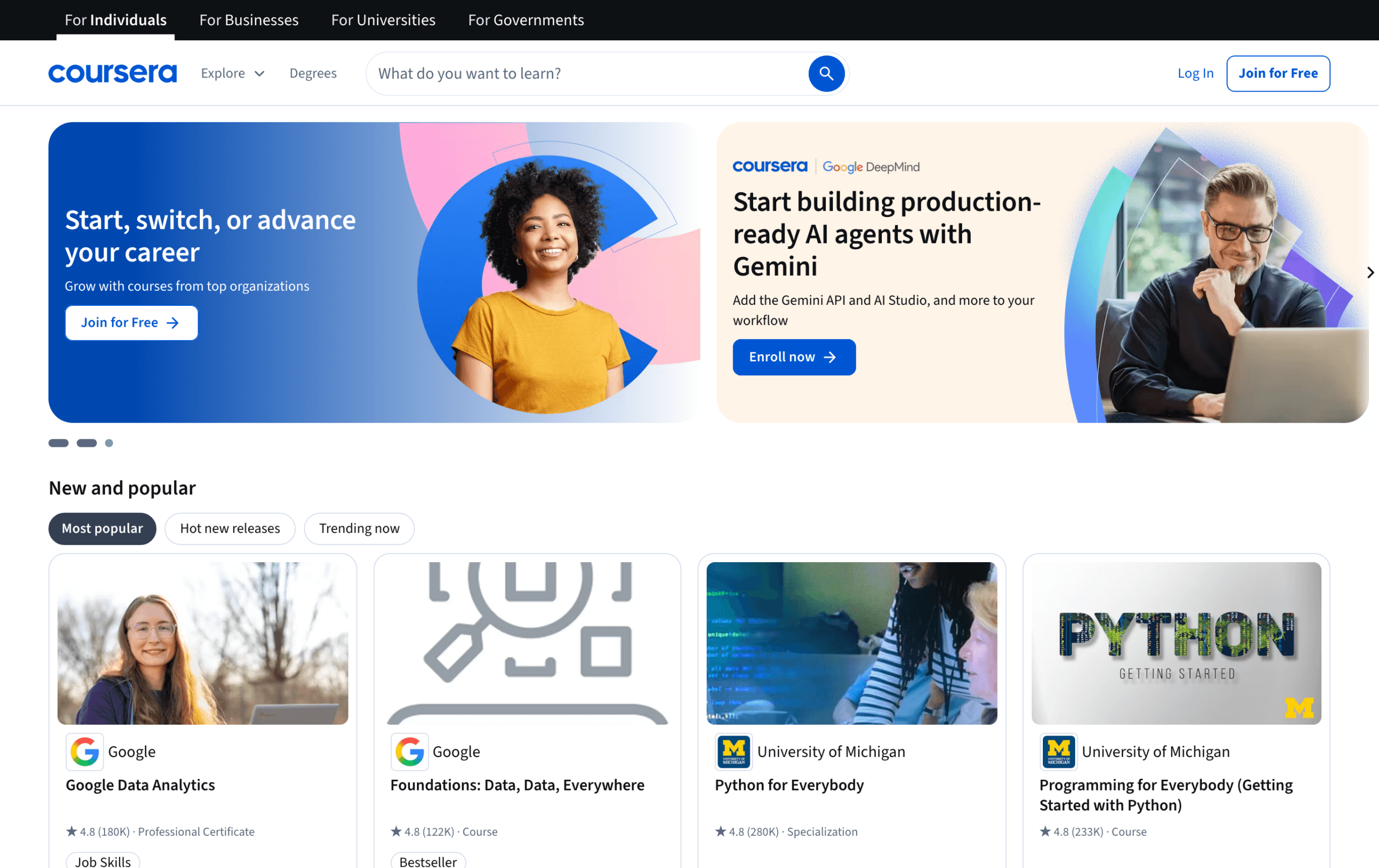Click Google logo on Google Data Analytics card
Image resolution: width=1379 pixels, height=868 pixels.
[x=85, y=751]
